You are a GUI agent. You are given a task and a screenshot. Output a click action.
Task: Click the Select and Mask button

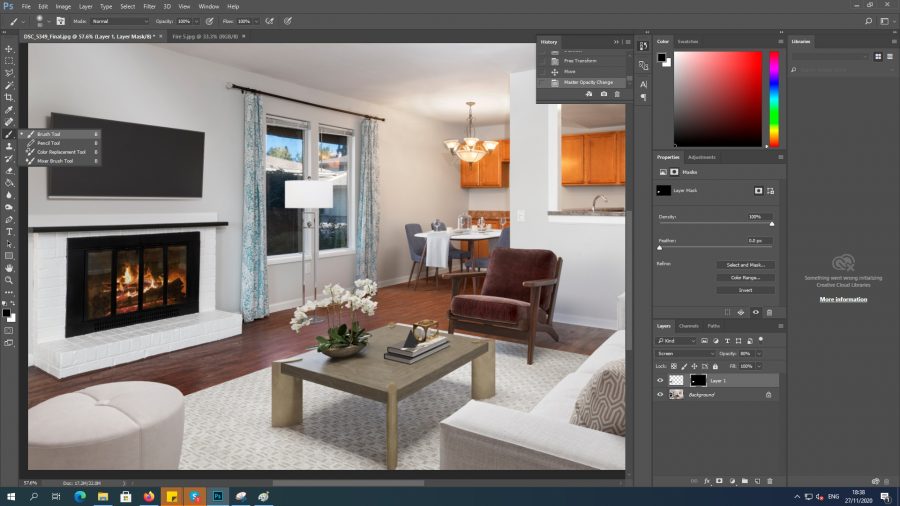pyautogui.click(x=745, y=265)
